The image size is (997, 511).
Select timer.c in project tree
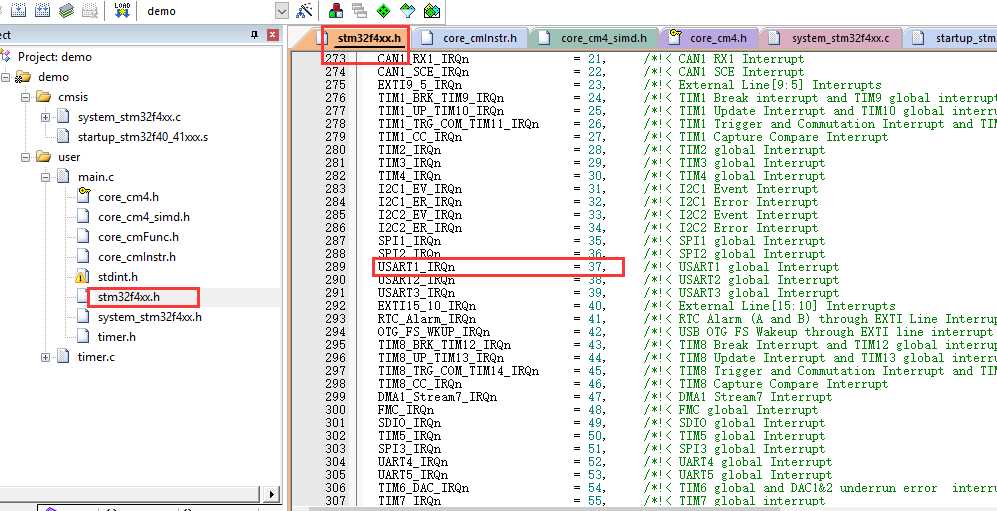pos(96,357)
